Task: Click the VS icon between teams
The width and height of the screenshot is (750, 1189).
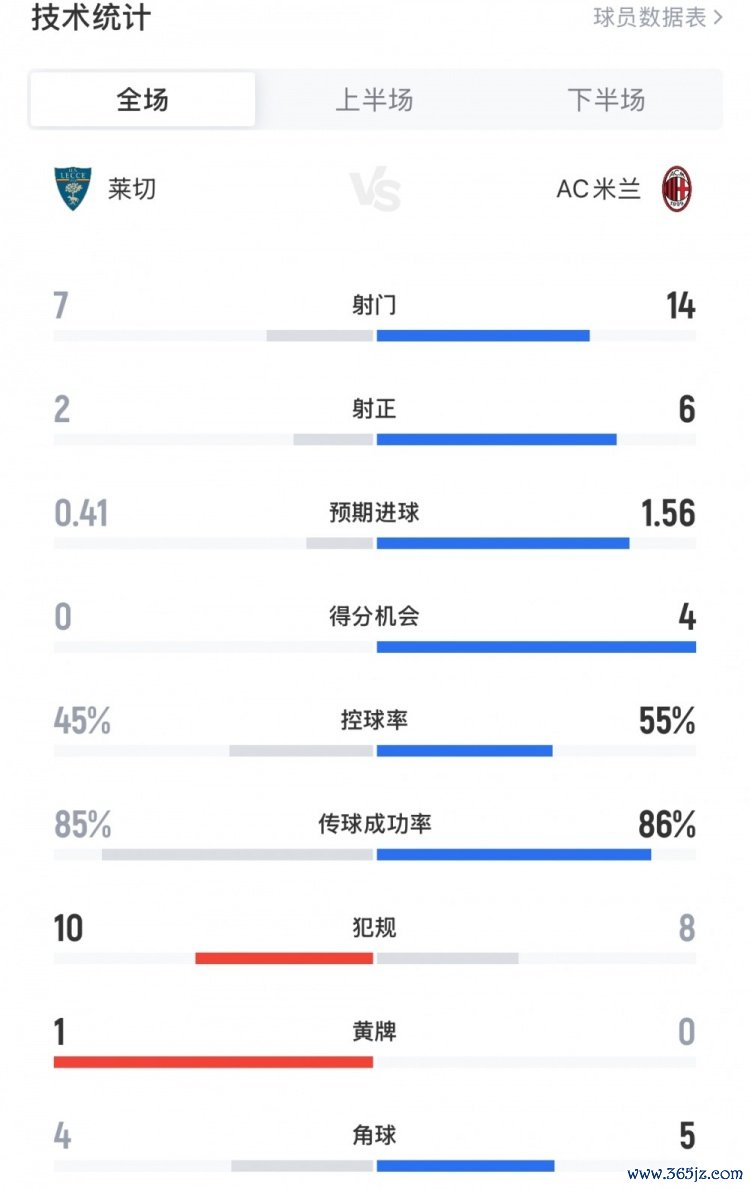Action: click(375, 189)
